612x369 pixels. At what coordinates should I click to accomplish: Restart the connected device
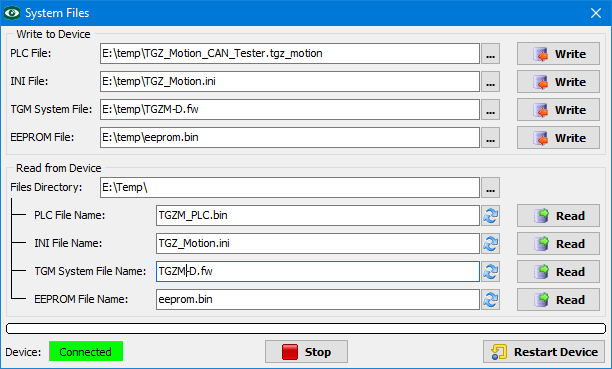coord(544,352)
